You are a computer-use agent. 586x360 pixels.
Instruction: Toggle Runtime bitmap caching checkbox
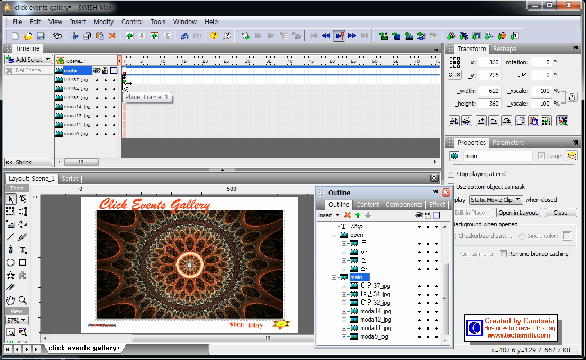[504, 254]
